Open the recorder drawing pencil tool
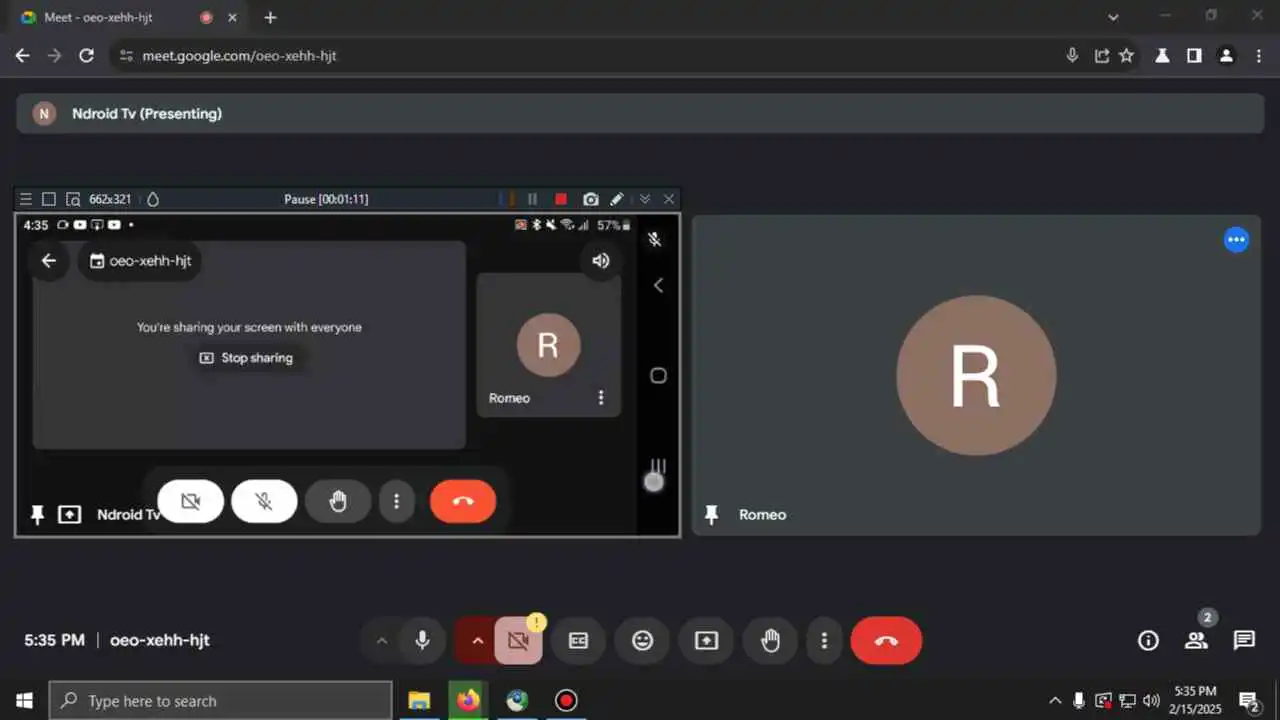This screenshot has width=1280, height=720. [x=617, y=199]
